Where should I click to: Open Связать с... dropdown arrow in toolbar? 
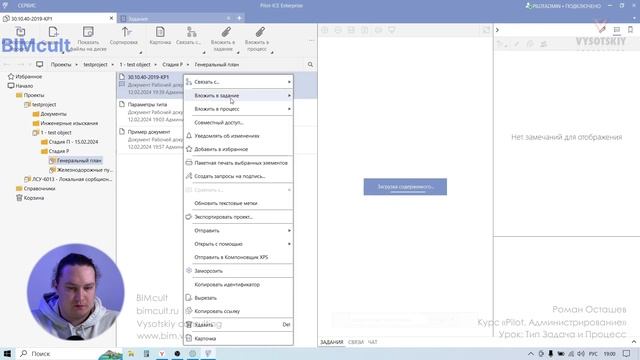204,53
